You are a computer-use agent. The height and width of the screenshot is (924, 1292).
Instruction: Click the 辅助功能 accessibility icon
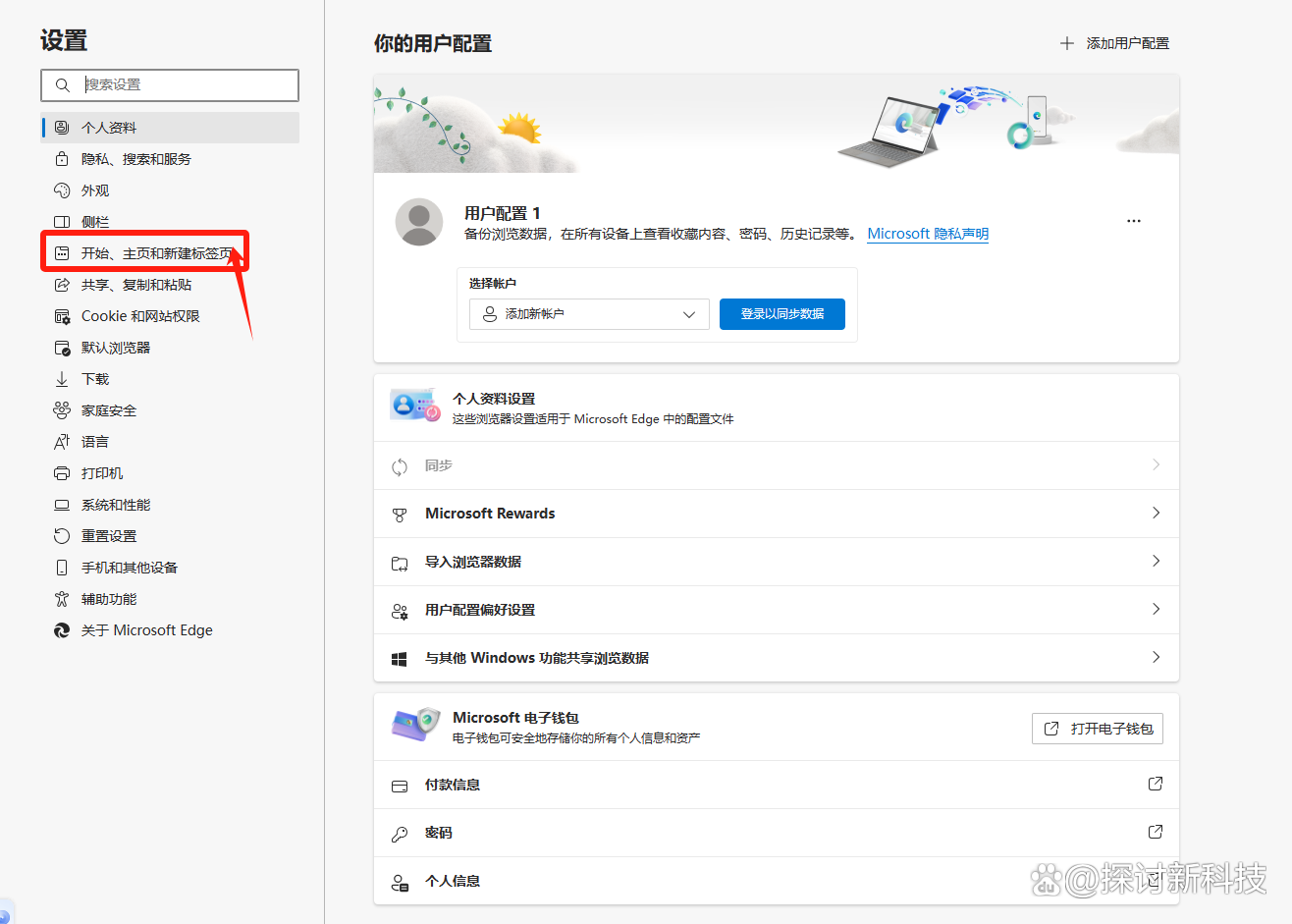point(62,599)
